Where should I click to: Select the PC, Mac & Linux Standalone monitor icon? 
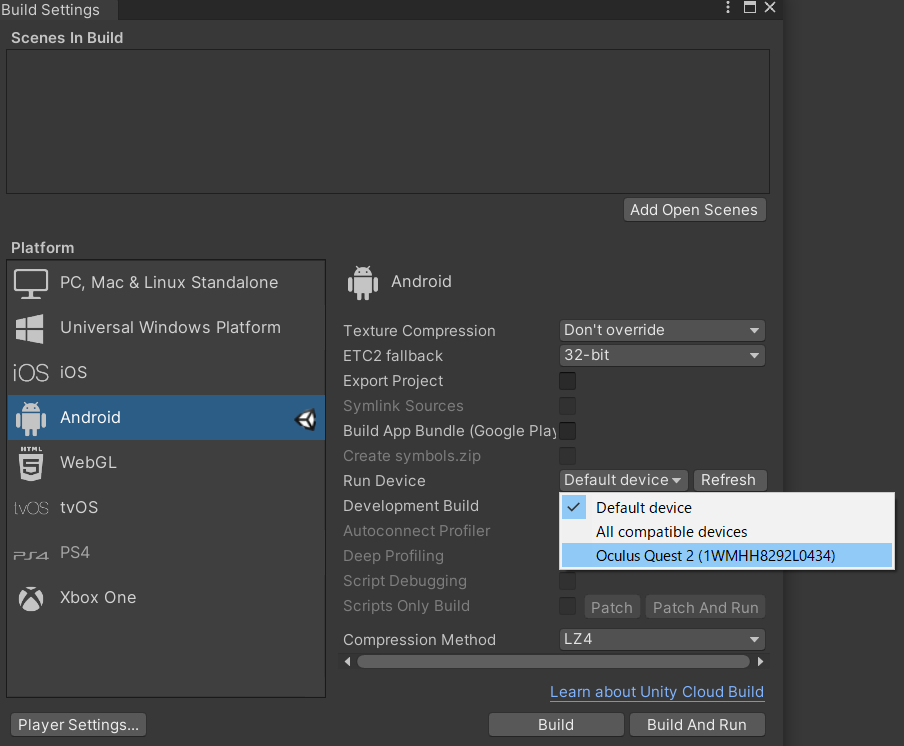tap(31, 283)
